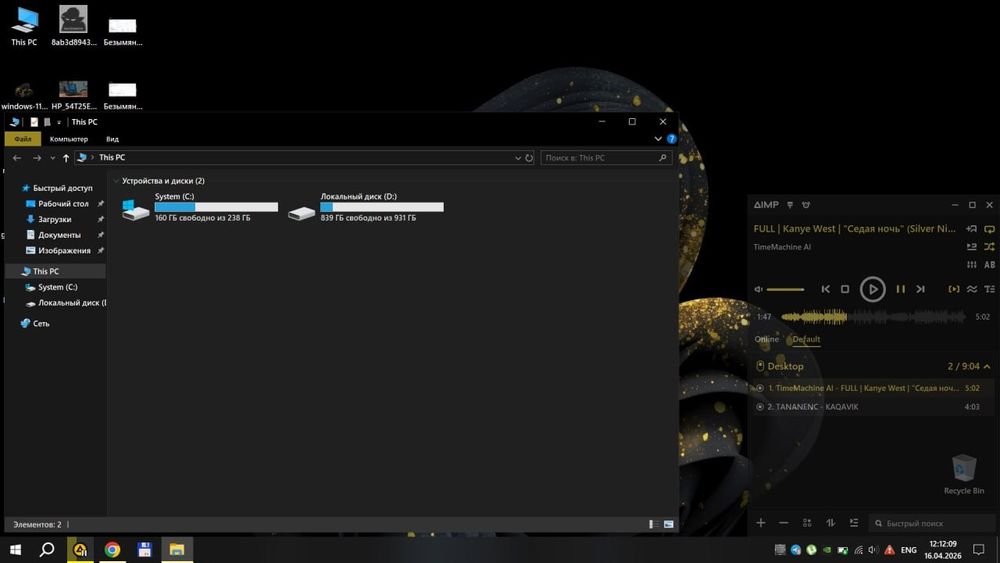Refresh the This PC view
This screenshot has height=563, width=1000.
click(x=529, y=158)
